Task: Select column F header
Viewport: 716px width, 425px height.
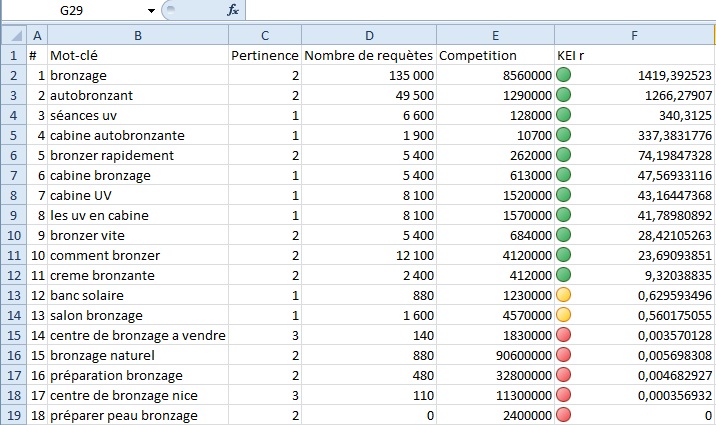Action: tap(634, 35)
